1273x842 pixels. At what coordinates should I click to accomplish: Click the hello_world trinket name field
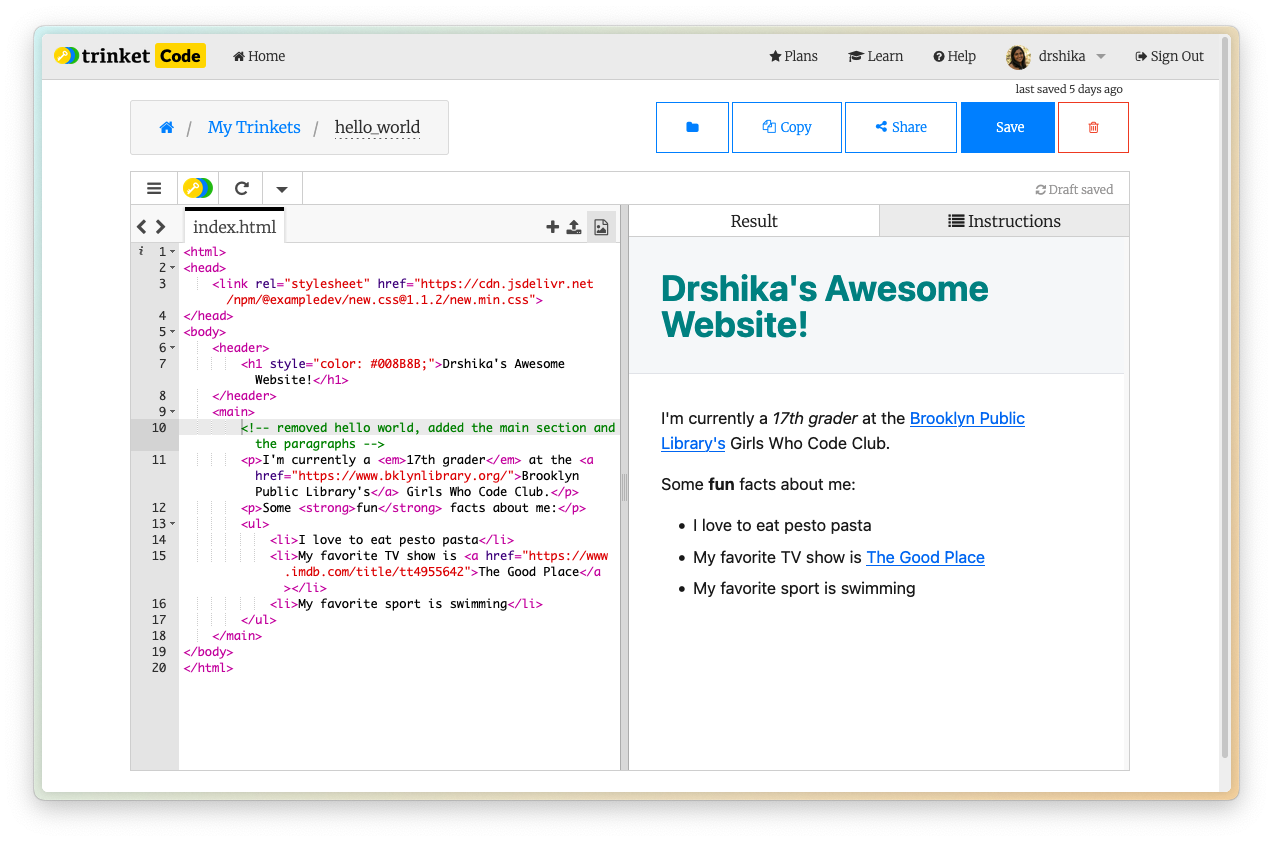[x=377, y=127]
